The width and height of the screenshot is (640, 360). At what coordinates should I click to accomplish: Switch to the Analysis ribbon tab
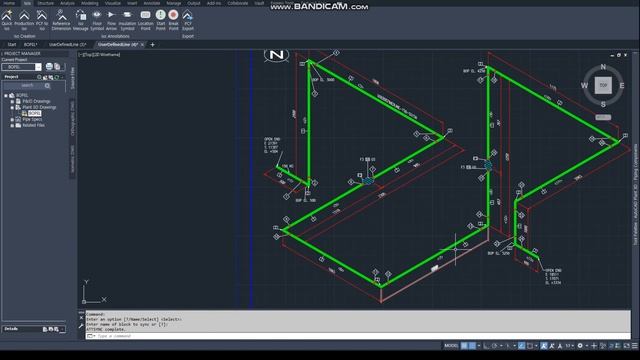click(67, 3)
